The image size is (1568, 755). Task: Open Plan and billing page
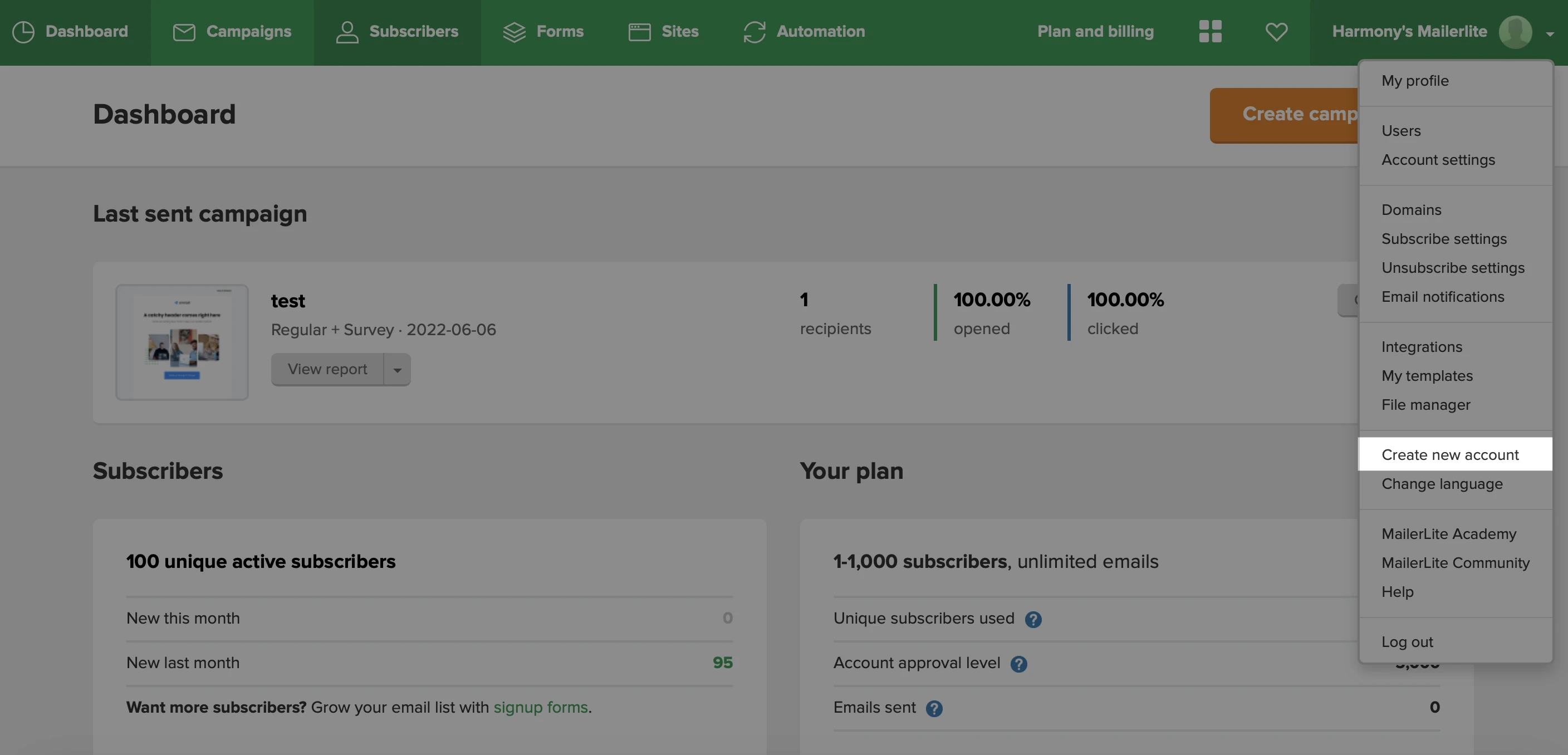tap(1095, 32)
